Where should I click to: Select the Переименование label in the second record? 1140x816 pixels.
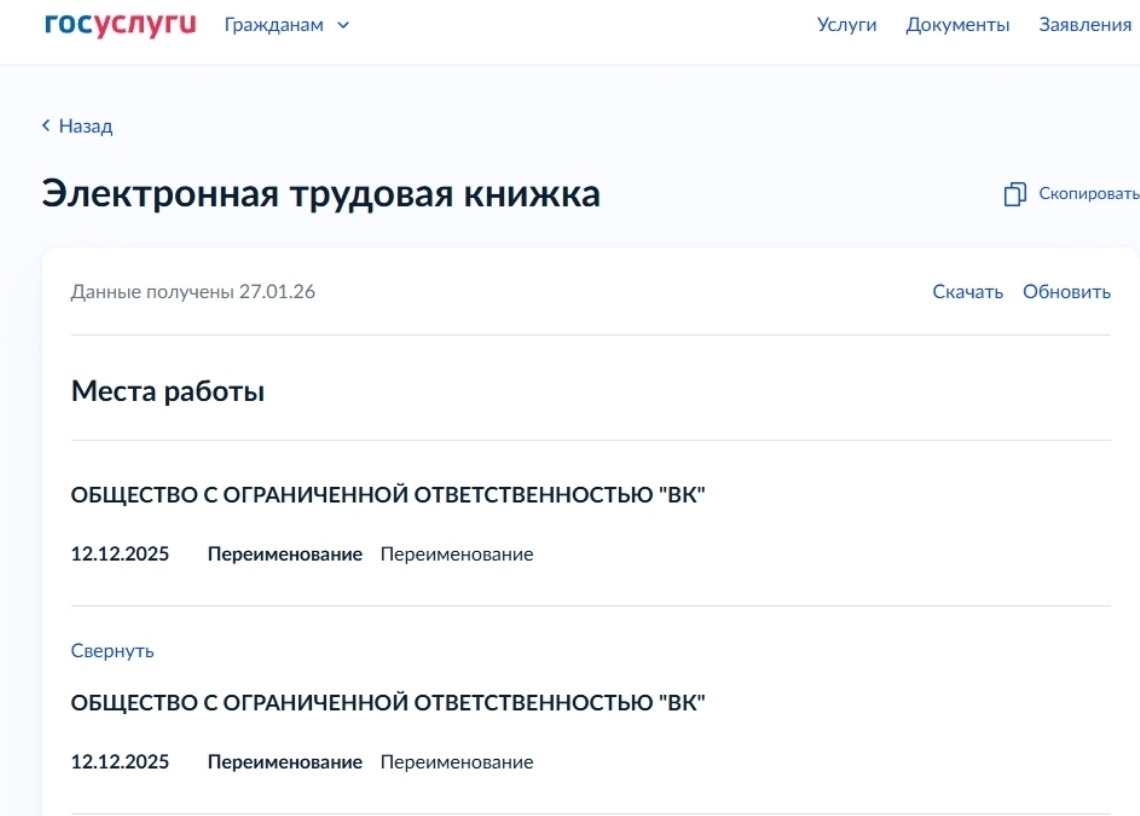[x=285, y=762]
